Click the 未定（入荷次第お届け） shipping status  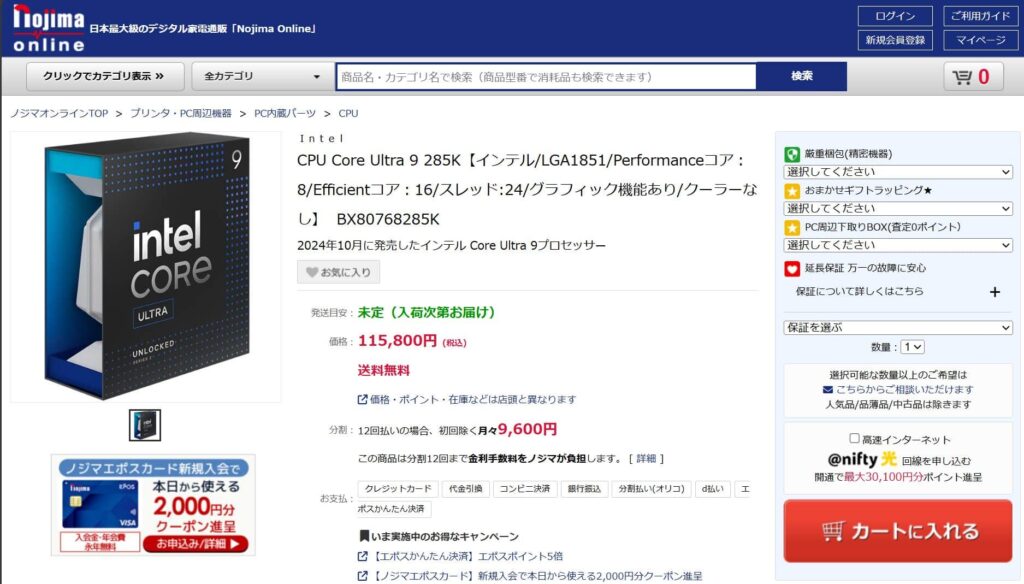pyautogui.click(x=426, y=312)
